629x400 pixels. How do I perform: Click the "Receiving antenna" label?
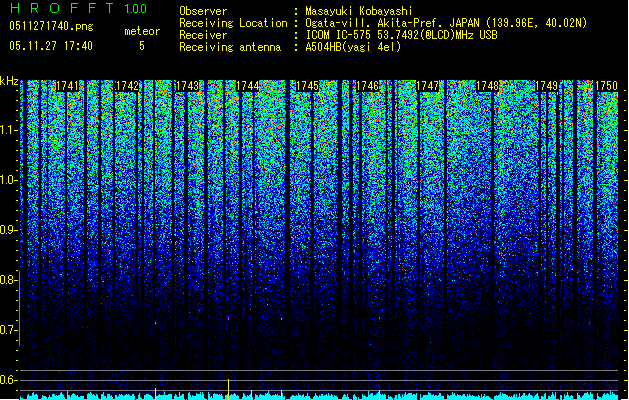(230, 47)
